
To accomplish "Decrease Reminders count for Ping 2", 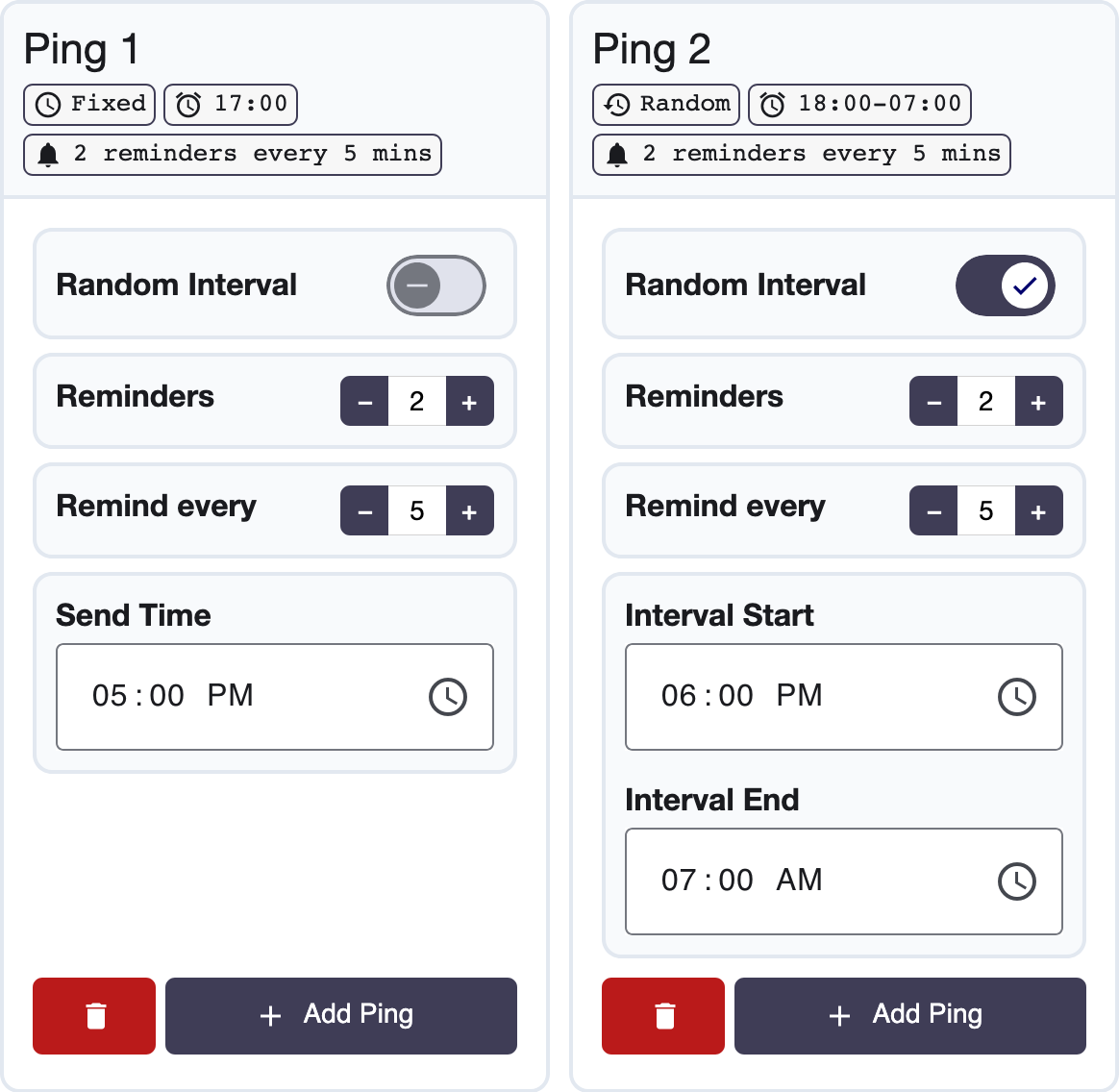I will click(x=933, y=402).
